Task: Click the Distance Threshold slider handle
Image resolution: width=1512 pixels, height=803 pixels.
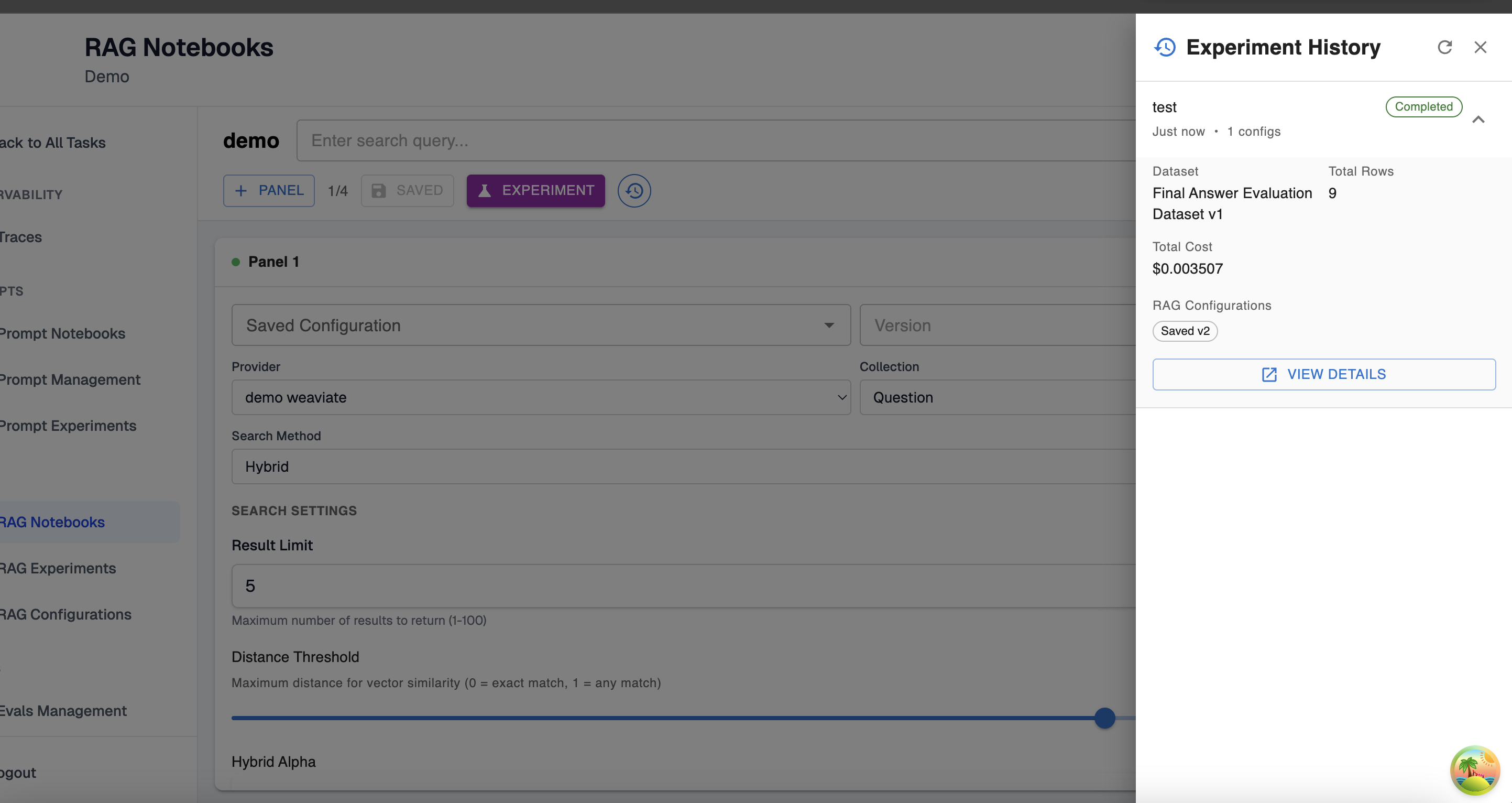Action: click(x=1104, y=718)
